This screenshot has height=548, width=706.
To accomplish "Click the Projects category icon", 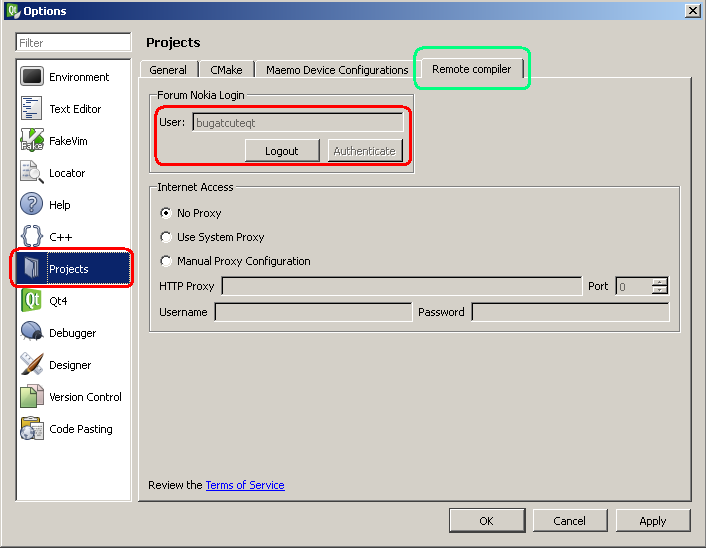I will [x=32, y=268].
